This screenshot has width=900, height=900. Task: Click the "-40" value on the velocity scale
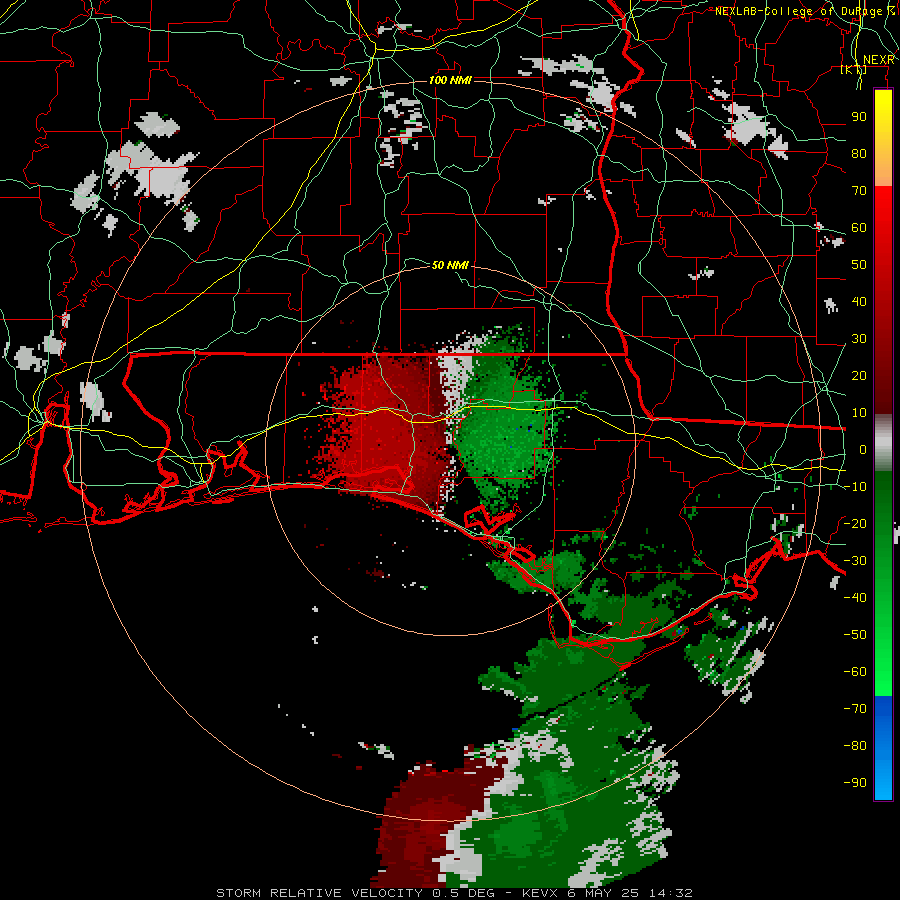pos(855,598)
